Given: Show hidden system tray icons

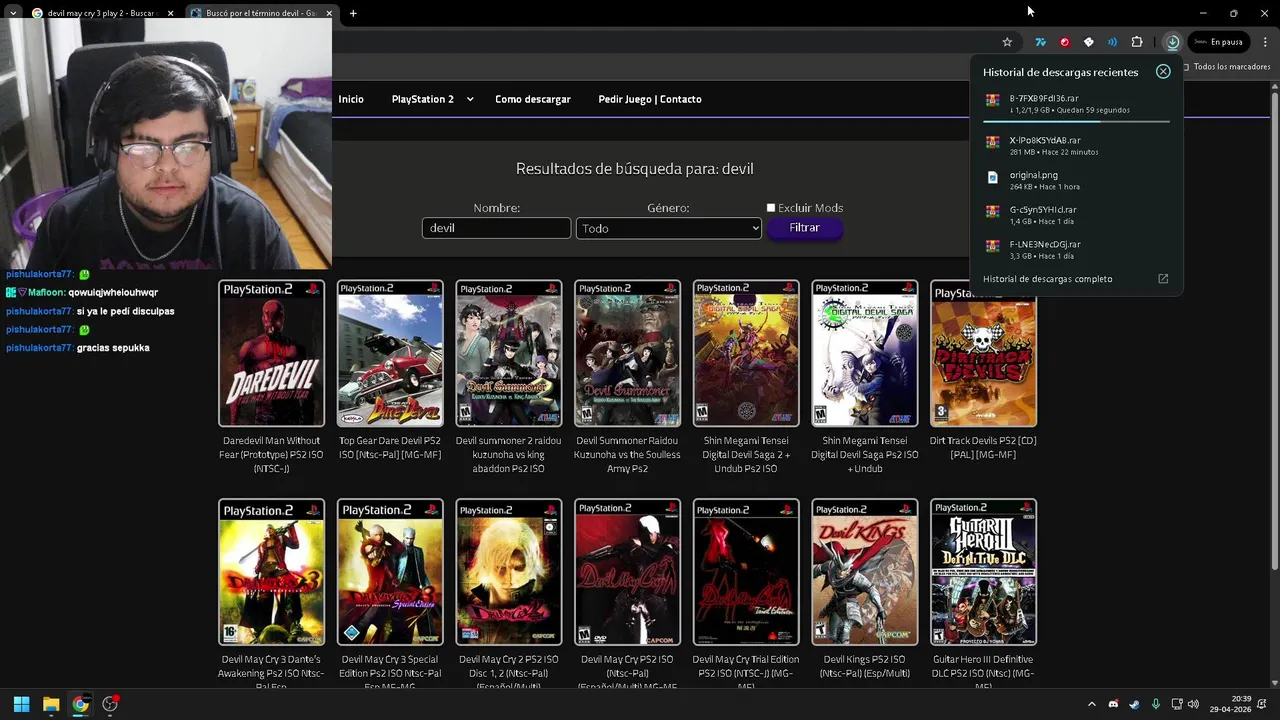Looking at the screenshot, I should pyautogui.click(x=1092, y=704).
